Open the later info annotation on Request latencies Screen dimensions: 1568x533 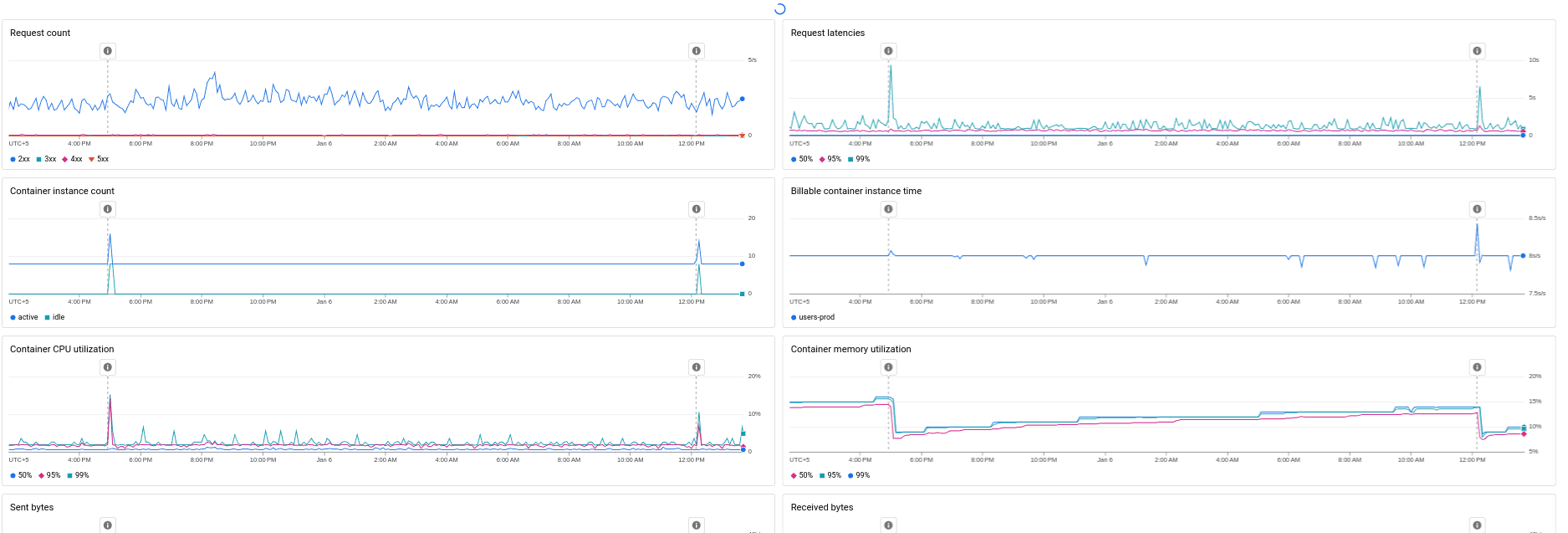(x=1477, y=51)
